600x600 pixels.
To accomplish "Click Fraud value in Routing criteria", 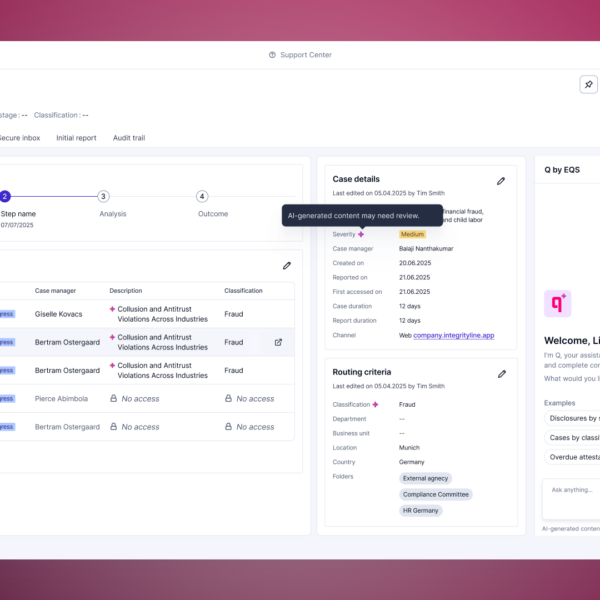I will (x=407, y=404).
